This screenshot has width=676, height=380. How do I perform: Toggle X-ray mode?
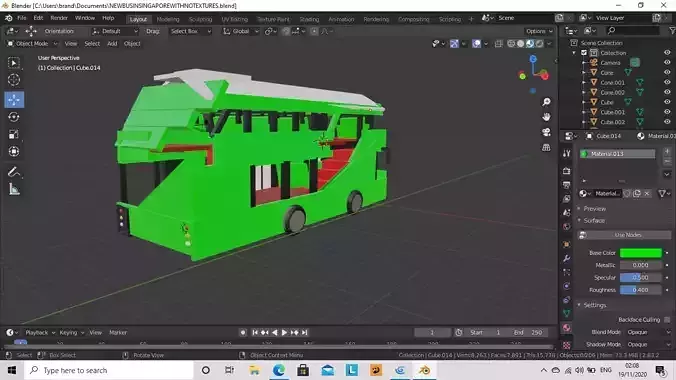498,44
